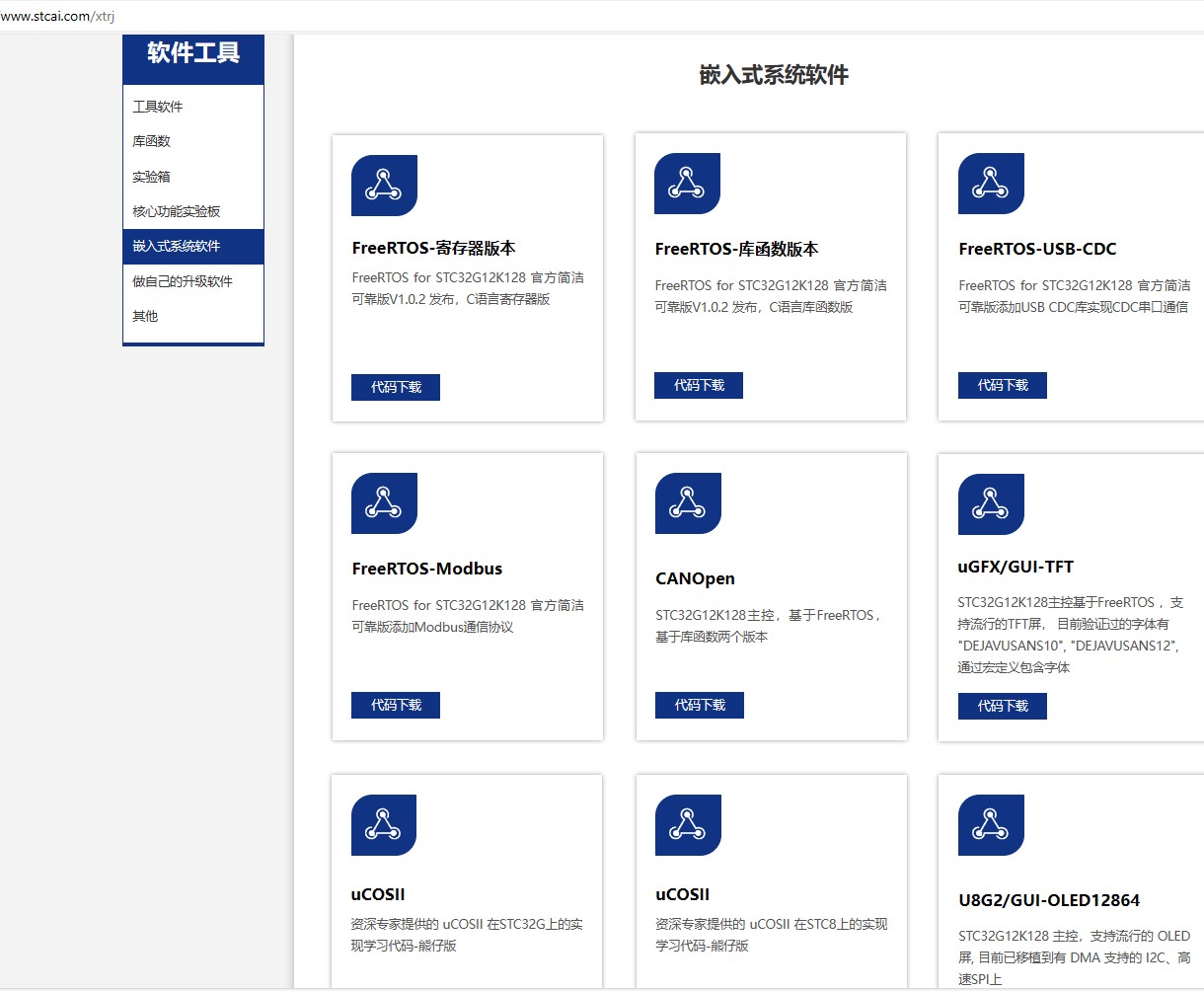Select 其他 in the sidebar menu
The width and height of the screenshot is (1204, 991).
(193, 316)
